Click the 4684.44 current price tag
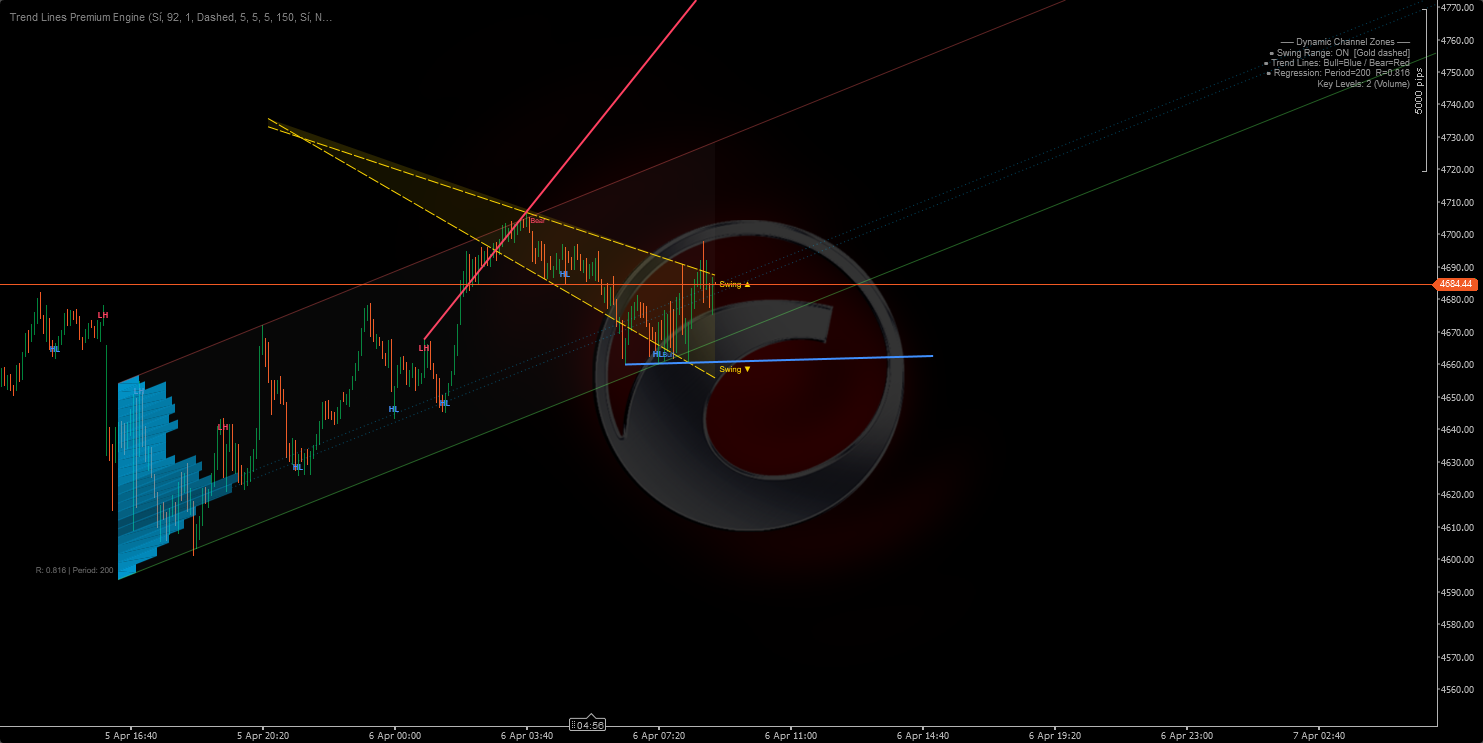The width and height of the screenshot is (1483, 743). (x=1458, y=285)
